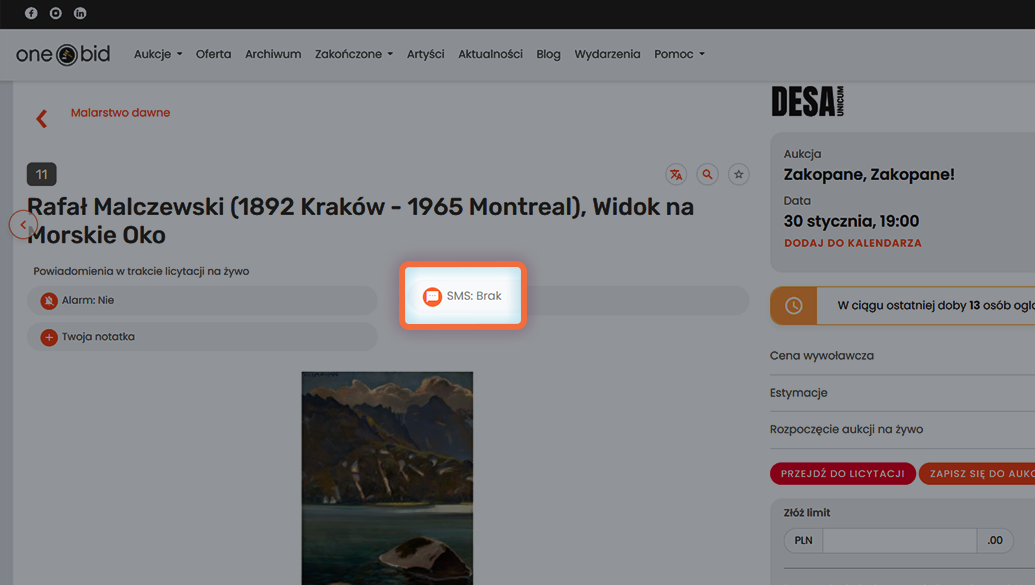Click DODAJ DO KALENDARZA link
Screen dimensions: 1035x585
click(853, 243)
